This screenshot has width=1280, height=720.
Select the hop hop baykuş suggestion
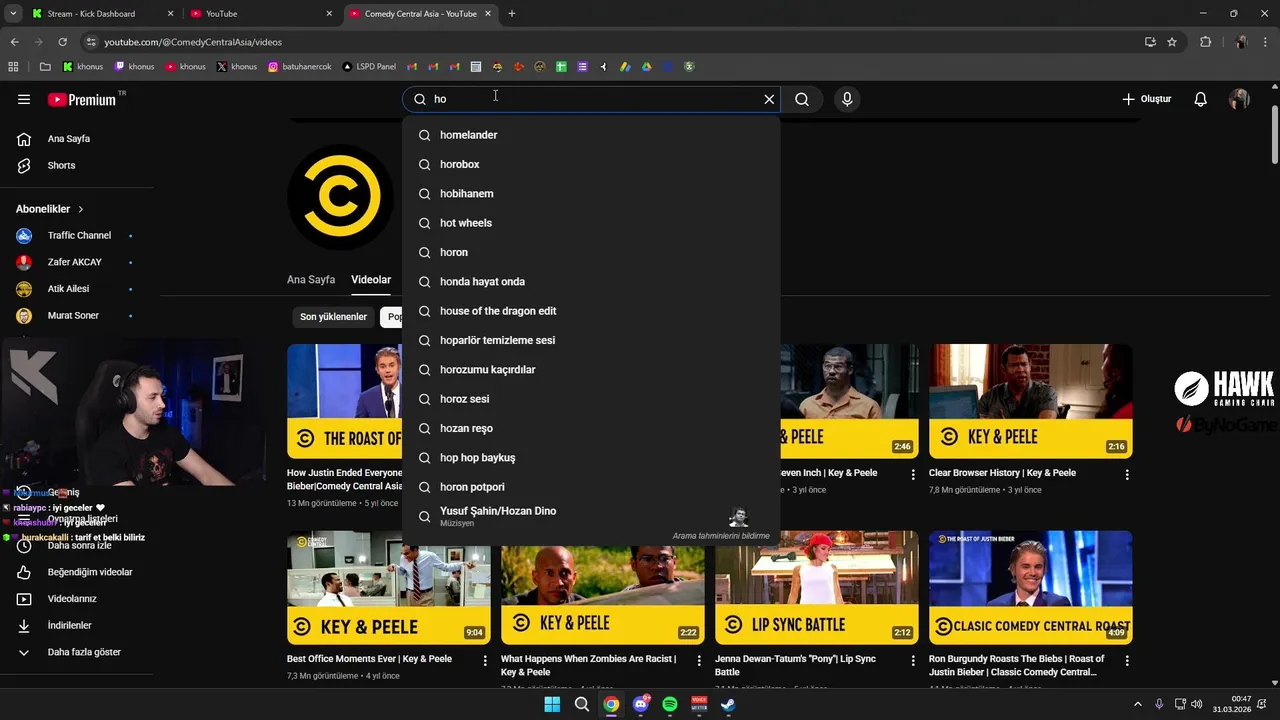tap(591, 458)
